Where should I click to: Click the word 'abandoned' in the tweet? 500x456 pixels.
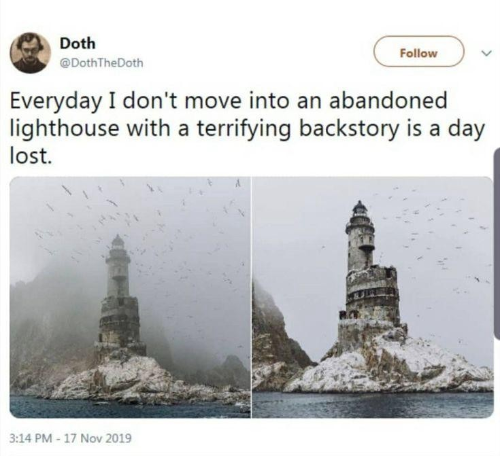(388, 100)
